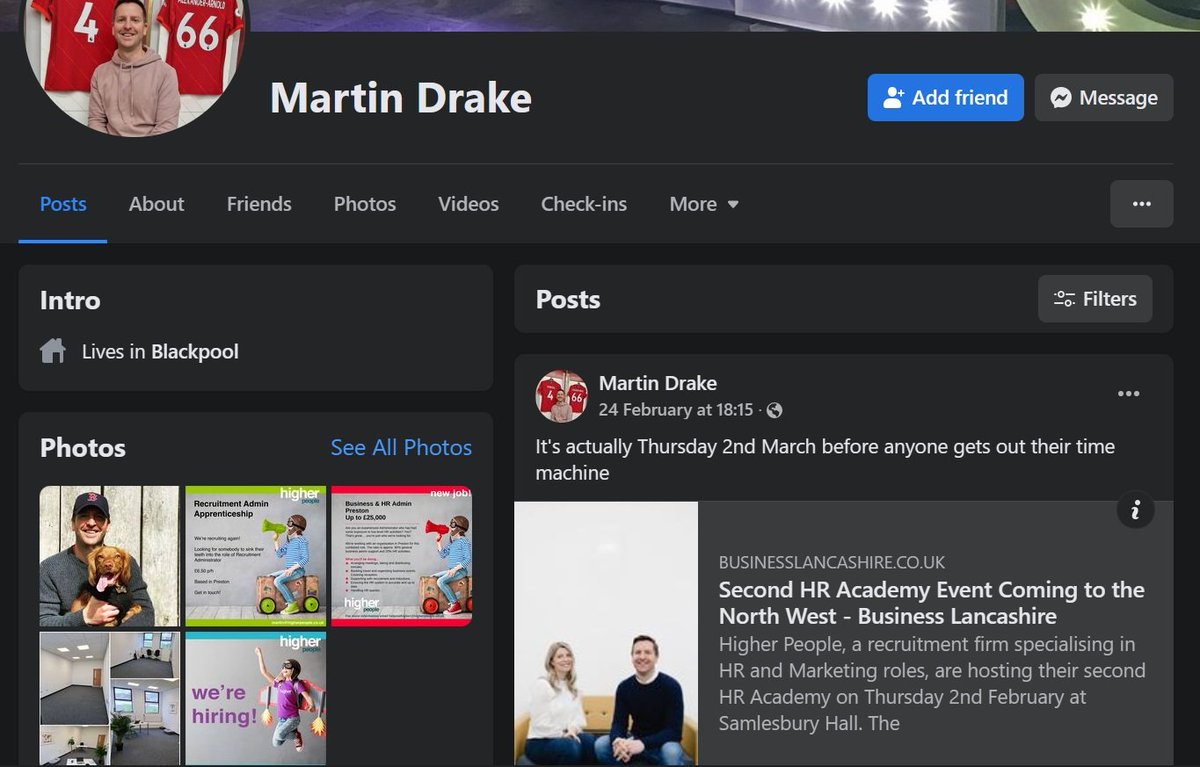Open profile options three-dot menu
The height and width of the screenshot is (767, 1200).
[1141, 204]
